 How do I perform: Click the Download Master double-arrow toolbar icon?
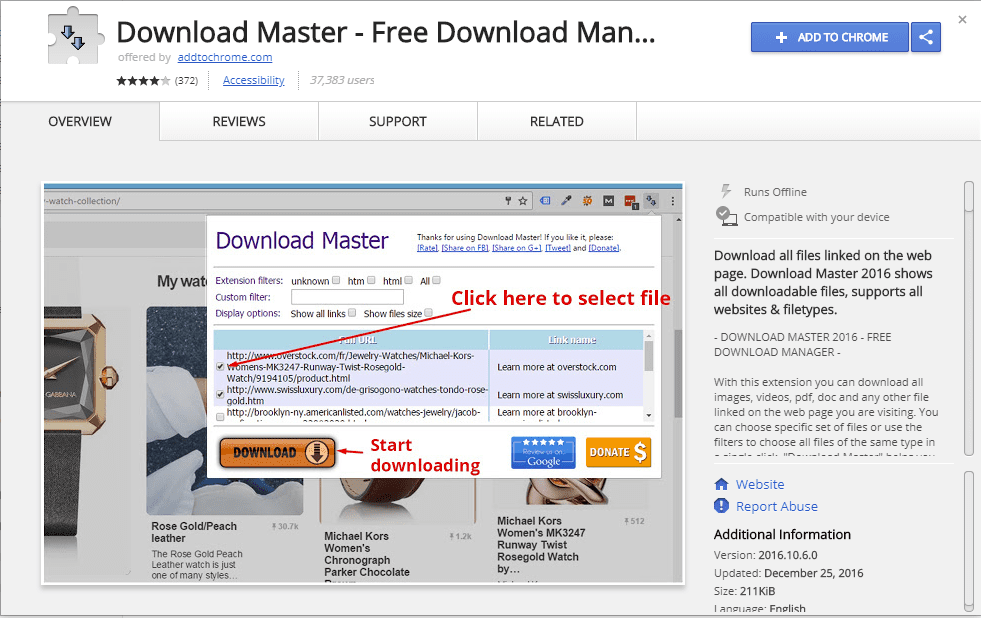pyautogui.click(x=651, y=201)
